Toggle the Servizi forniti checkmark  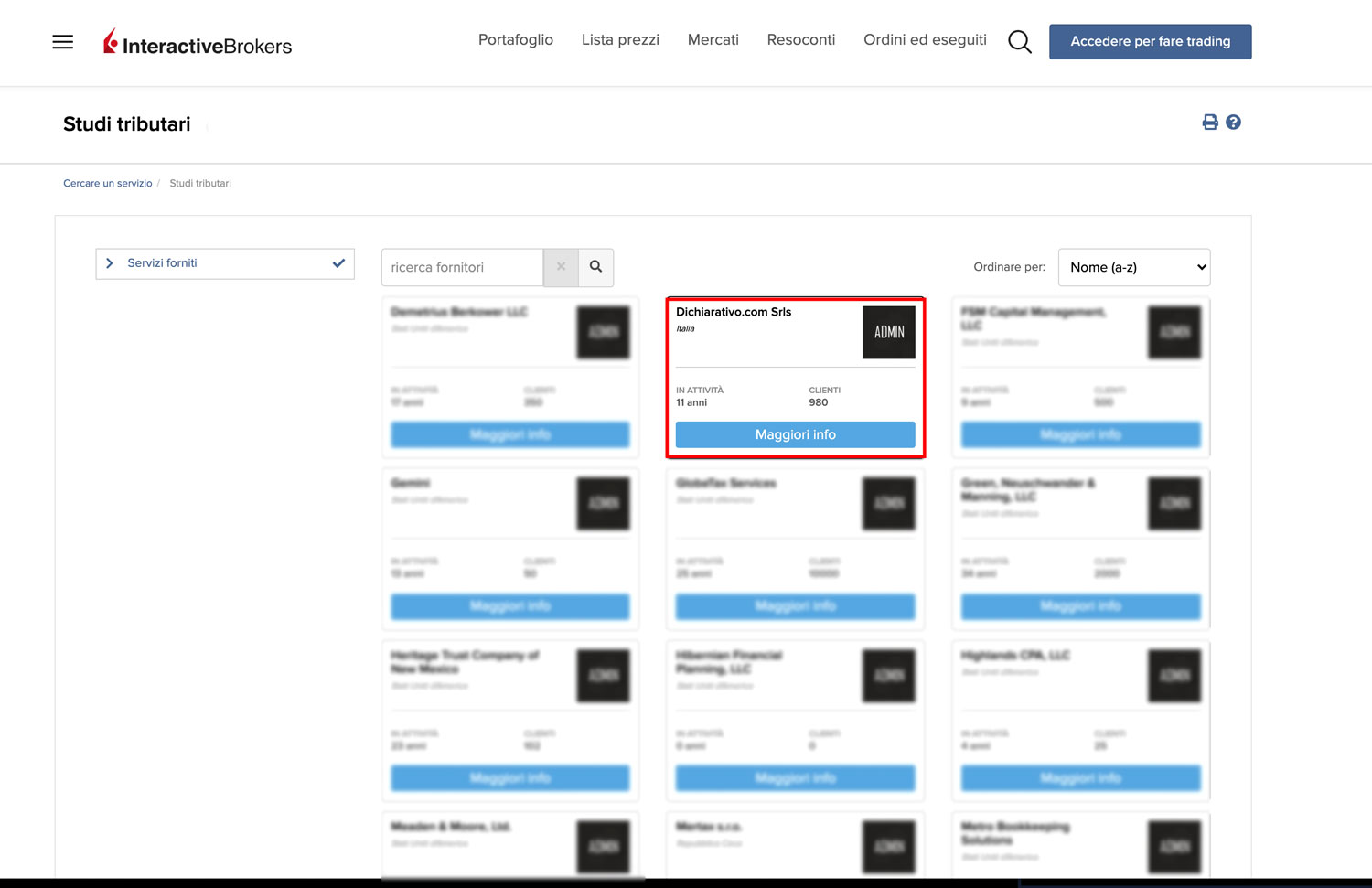[x=338, y=263]
